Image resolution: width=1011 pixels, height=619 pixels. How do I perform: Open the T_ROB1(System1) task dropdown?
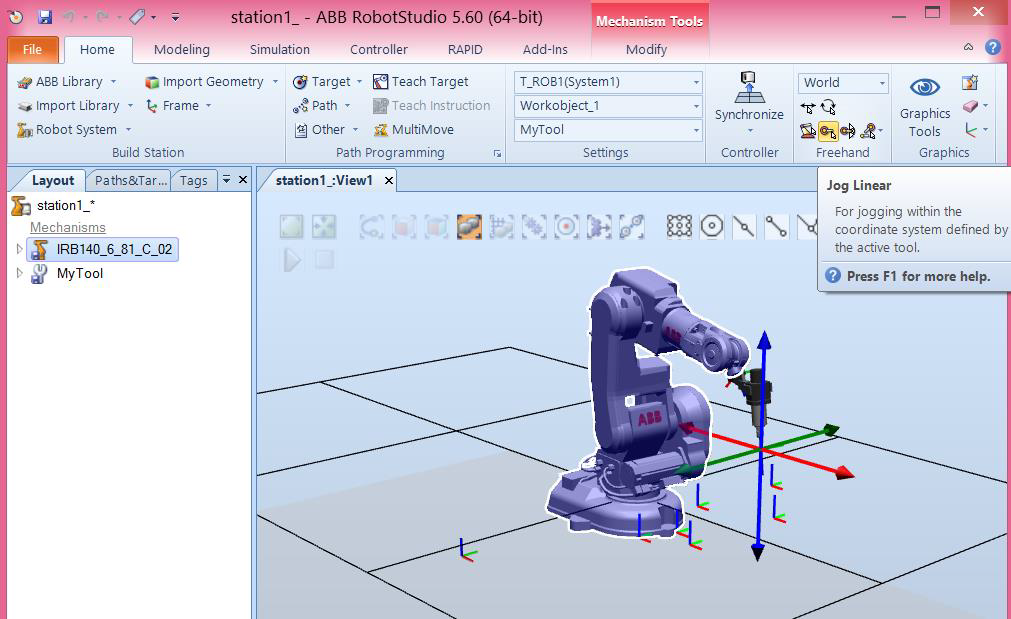click(x=694, y=82)
